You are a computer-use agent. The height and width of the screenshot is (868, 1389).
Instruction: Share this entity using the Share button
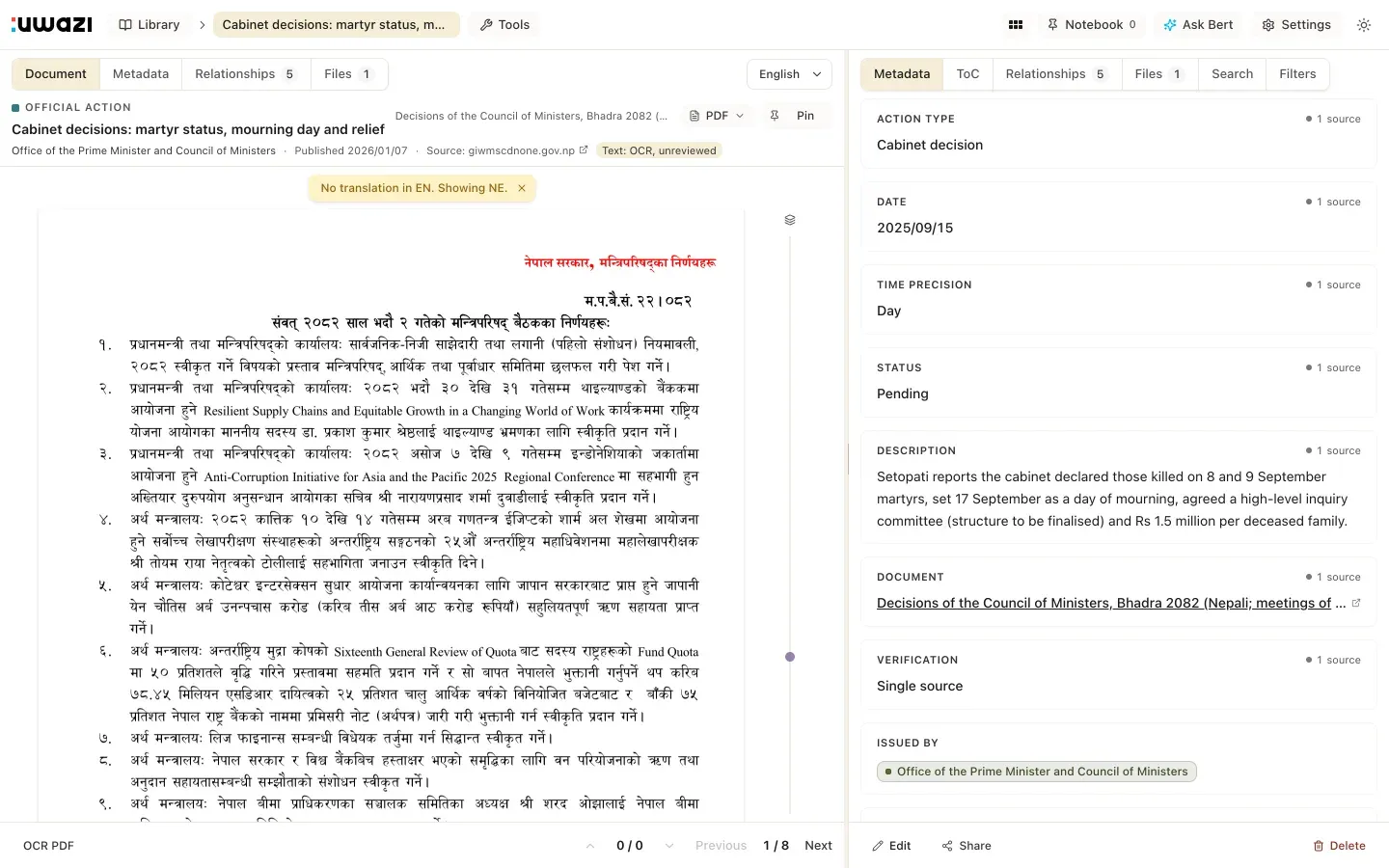(967, 846)
